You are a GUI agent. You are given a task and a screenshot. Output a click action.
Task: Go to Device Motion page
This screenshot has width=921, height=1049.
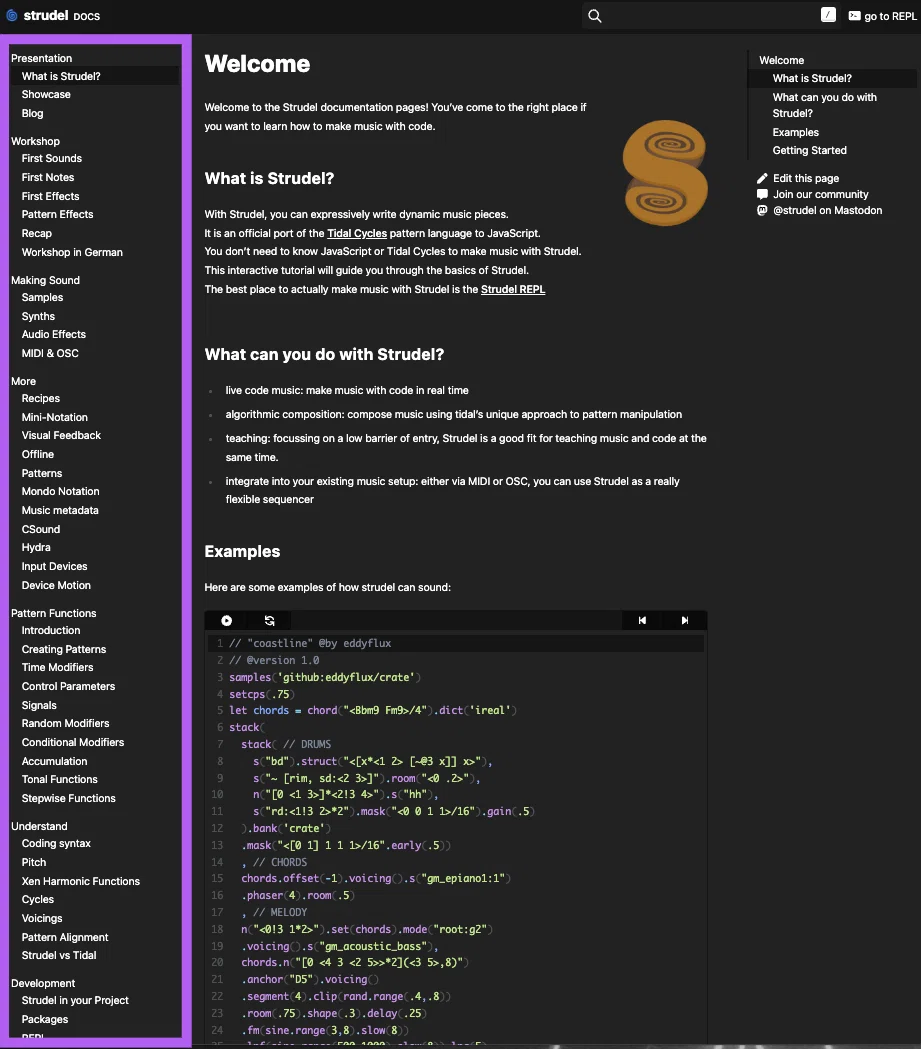coord(56,585)
